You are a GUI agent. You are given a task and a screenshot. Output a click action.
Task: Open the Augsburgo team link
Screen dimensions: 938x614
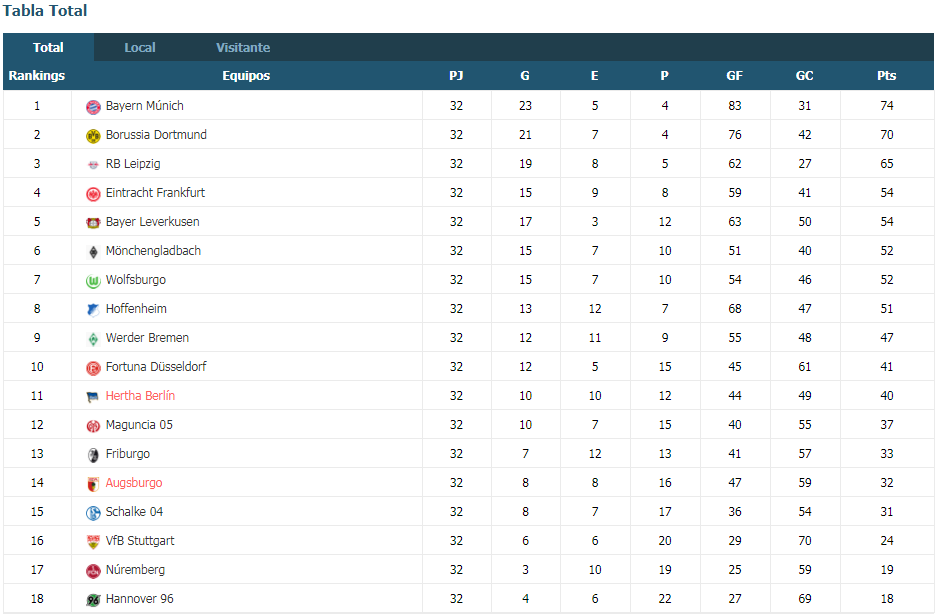coord(134,482)
